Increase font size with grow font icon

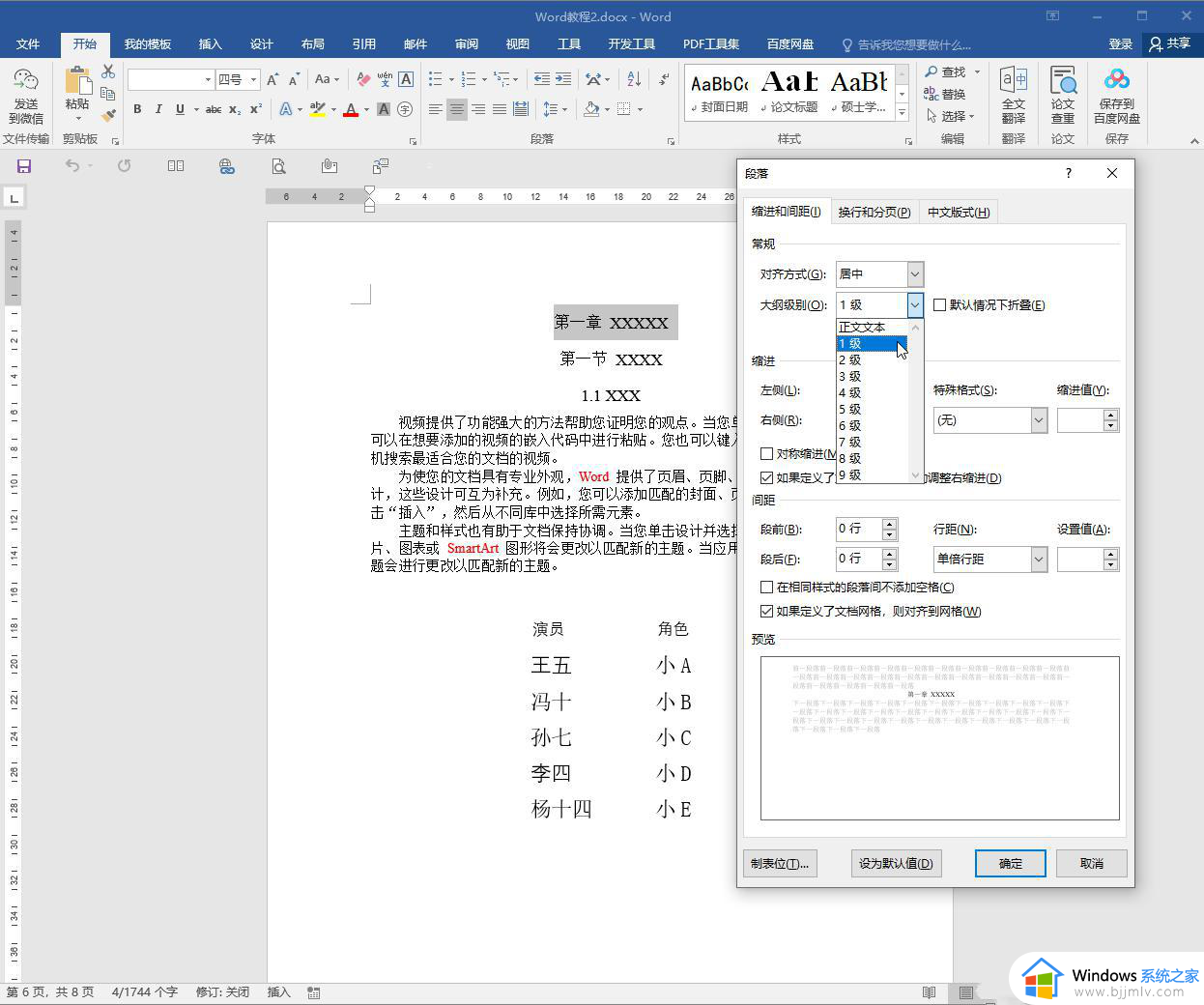[273, 79]
